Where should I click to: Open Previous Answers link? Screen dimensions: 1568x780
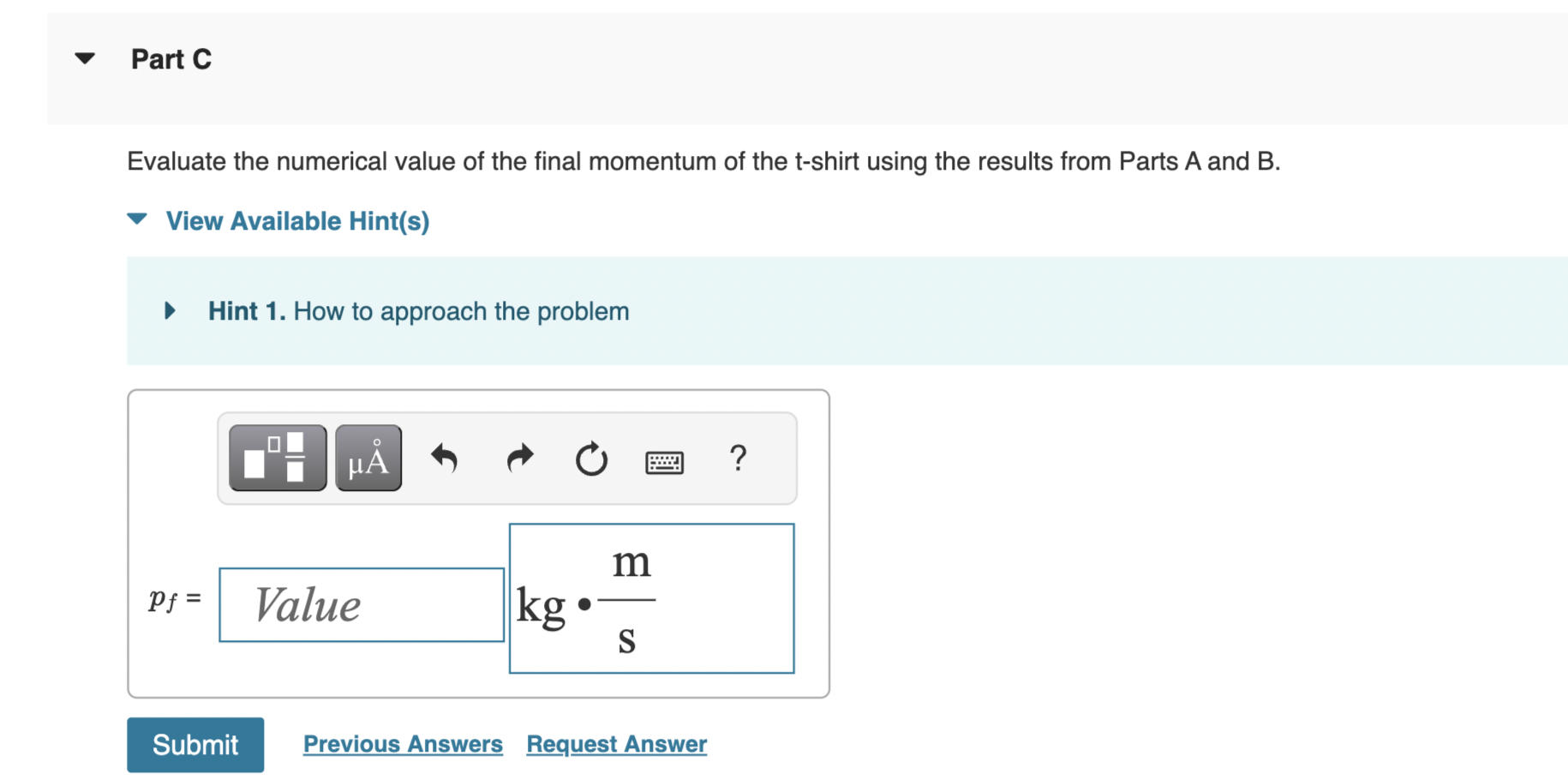pyautogui.click(x=403, y=744)
